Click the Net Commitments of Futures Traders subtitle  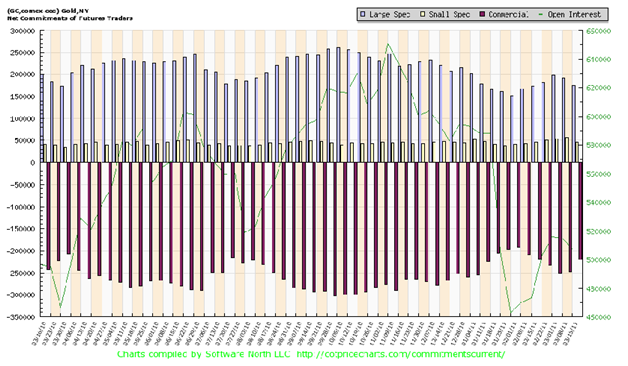click(x=70, y=18)
